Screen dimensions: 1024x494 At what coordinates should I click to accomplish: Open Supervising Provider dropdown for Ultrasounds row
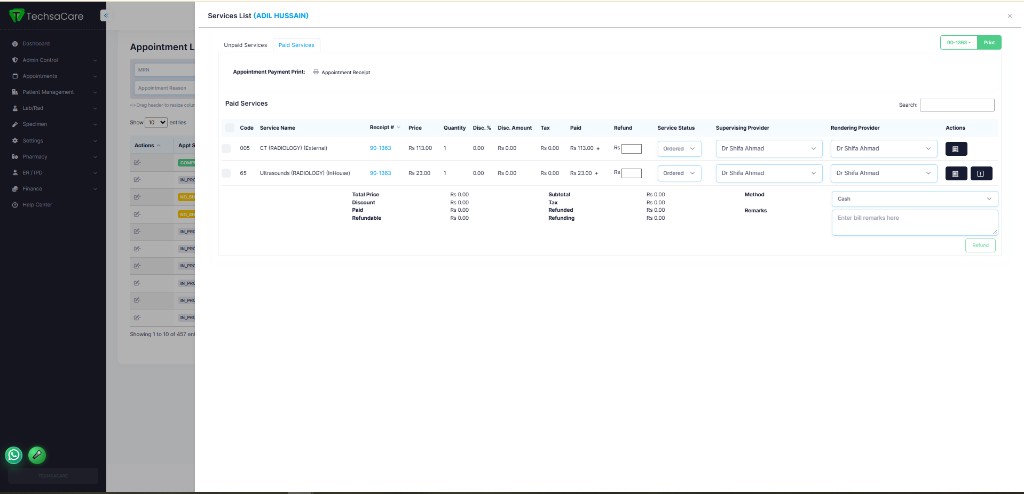769,173
